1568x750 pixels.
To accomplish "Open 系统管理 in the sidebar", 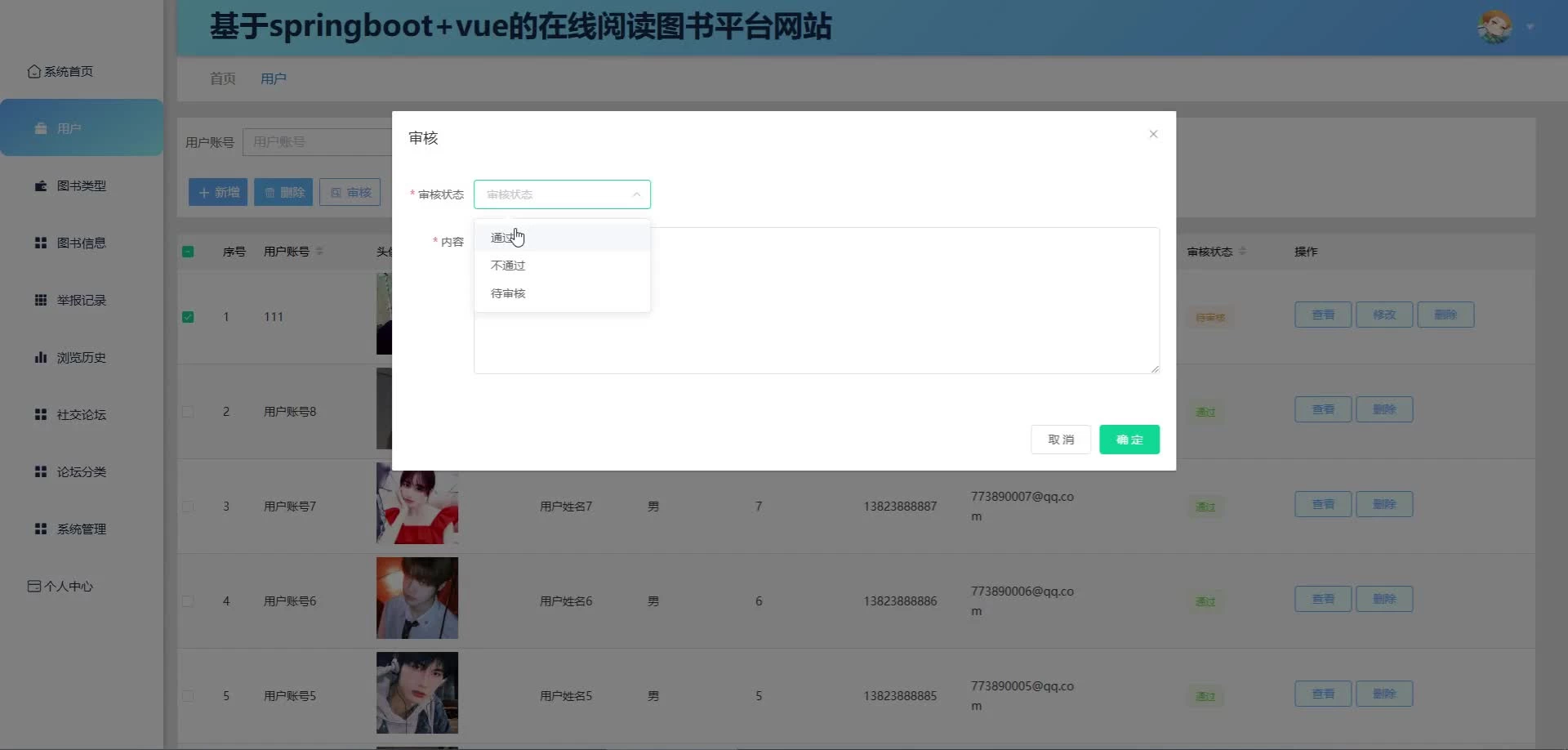I will (82, 529).
